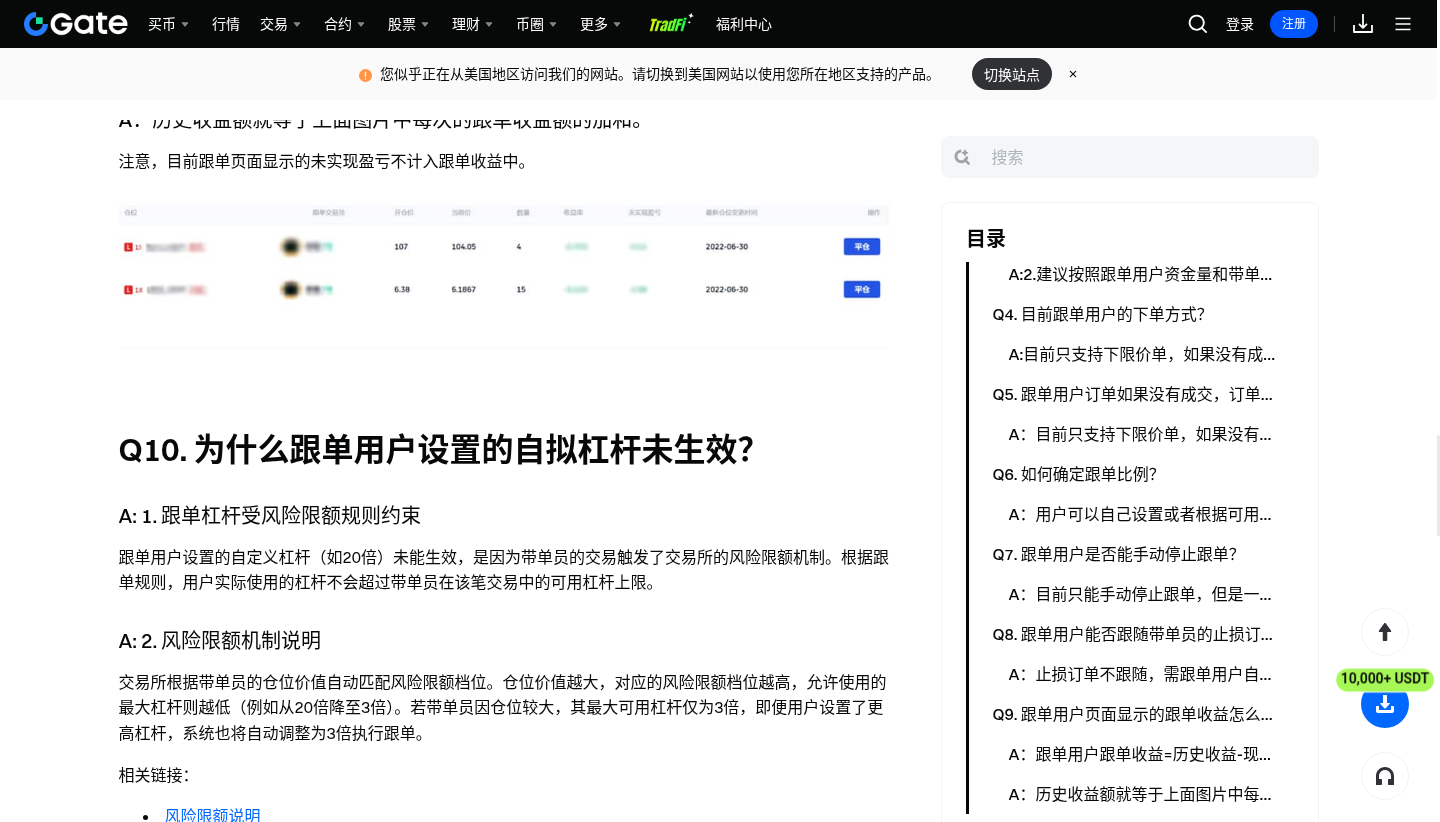The height and width of the screenshot is (822, 1440).
Task: Open the 福利中心 menu item
Action: point(744,24)
